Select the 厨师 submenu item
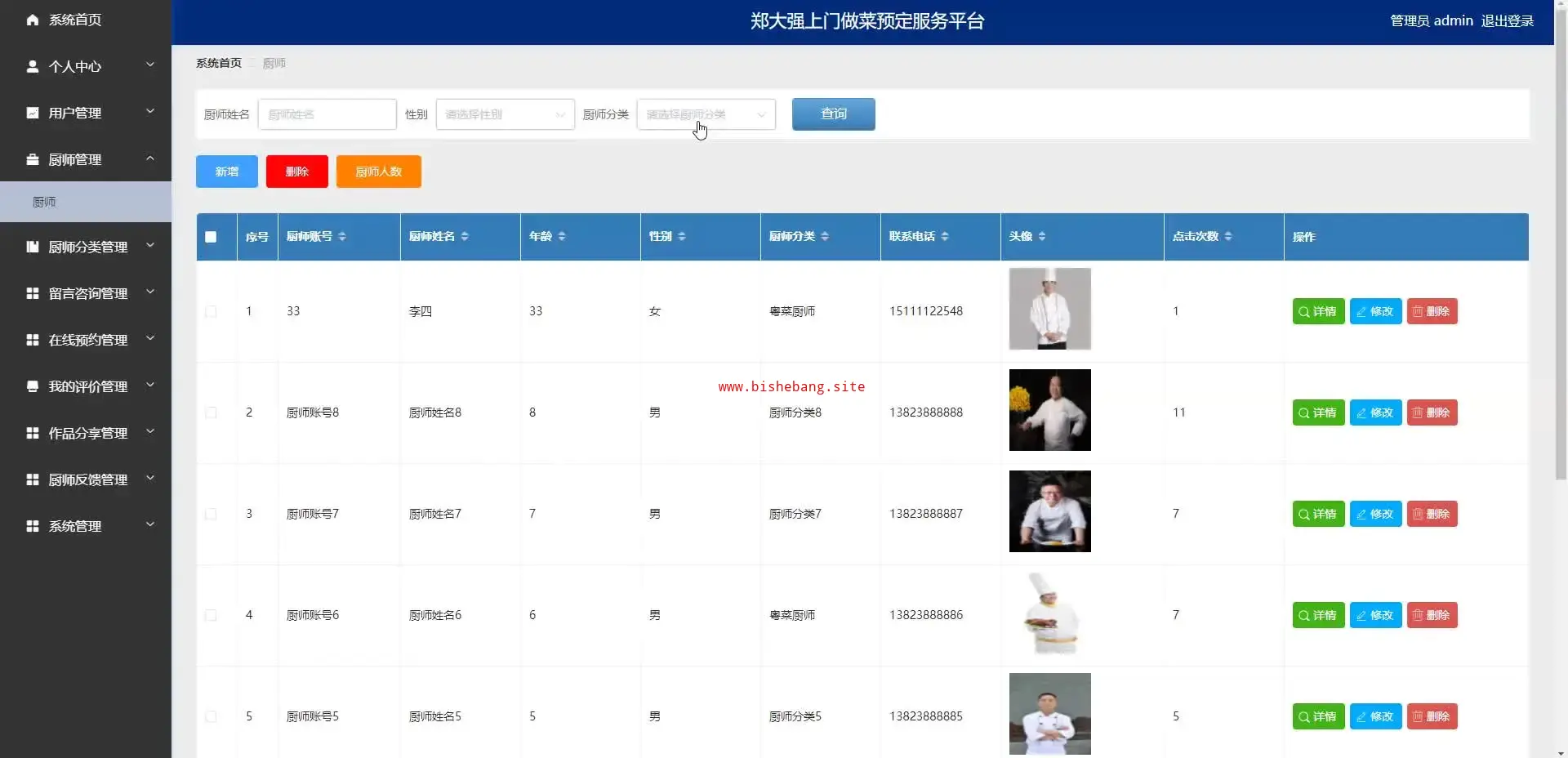This screenshot has width=1568, height=758. (86, 202)
